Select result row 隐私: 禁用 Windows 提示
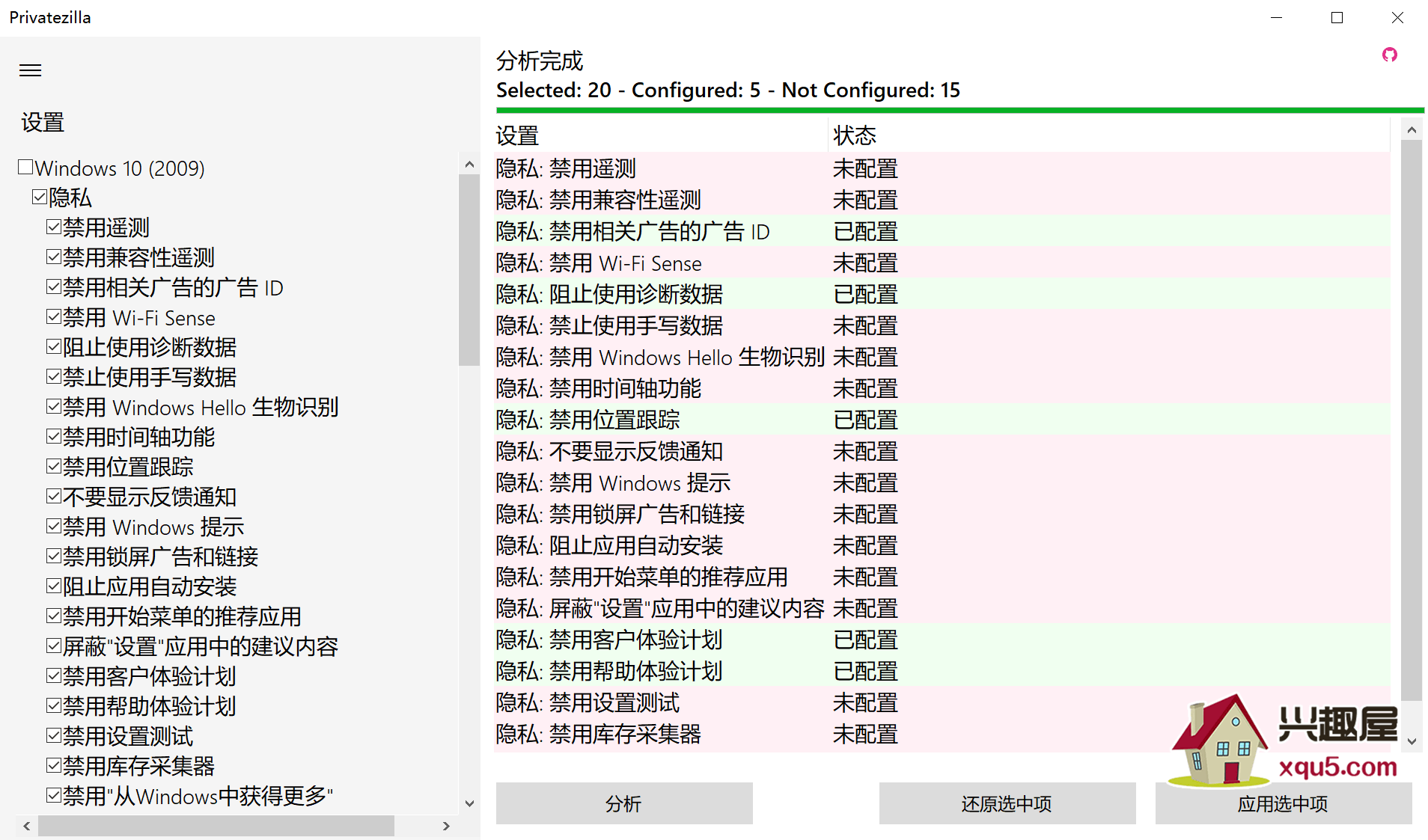The height and width of the screenshot is (840, 1428). 942,482
